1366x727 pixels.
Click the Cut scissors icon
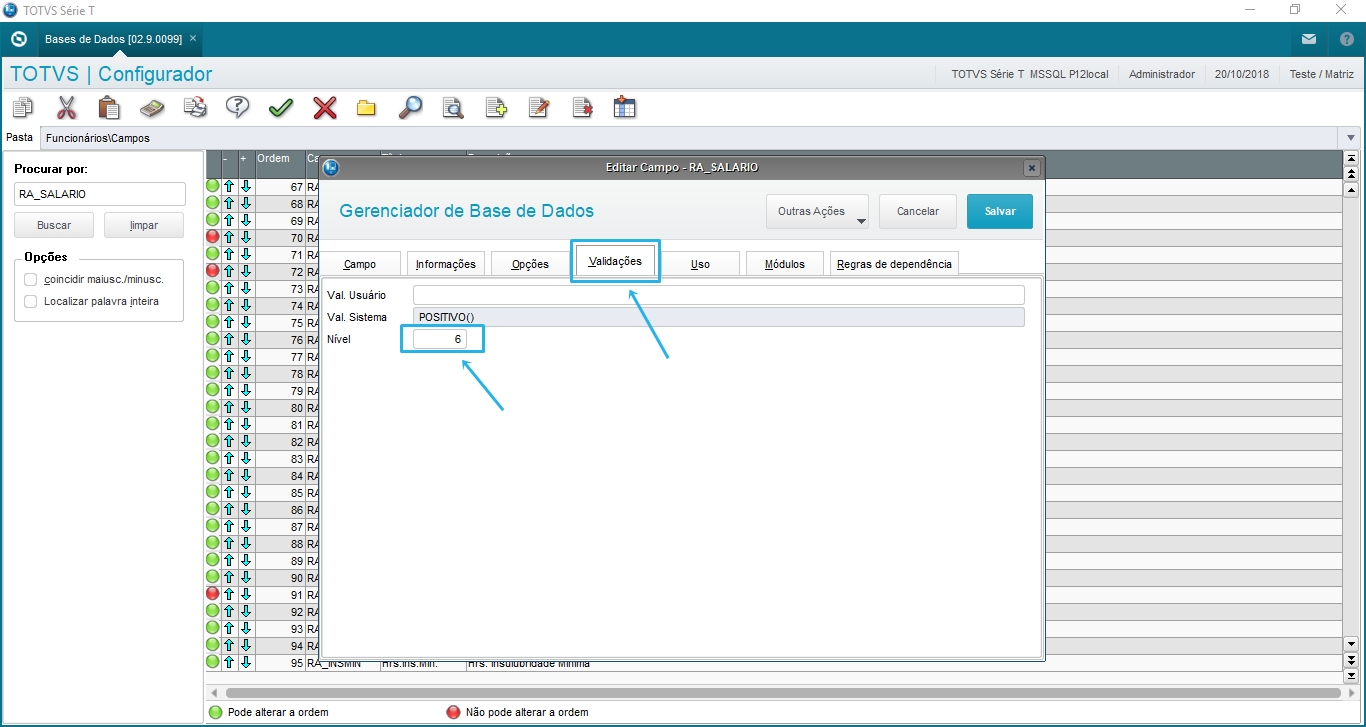[x=66, y=107]
